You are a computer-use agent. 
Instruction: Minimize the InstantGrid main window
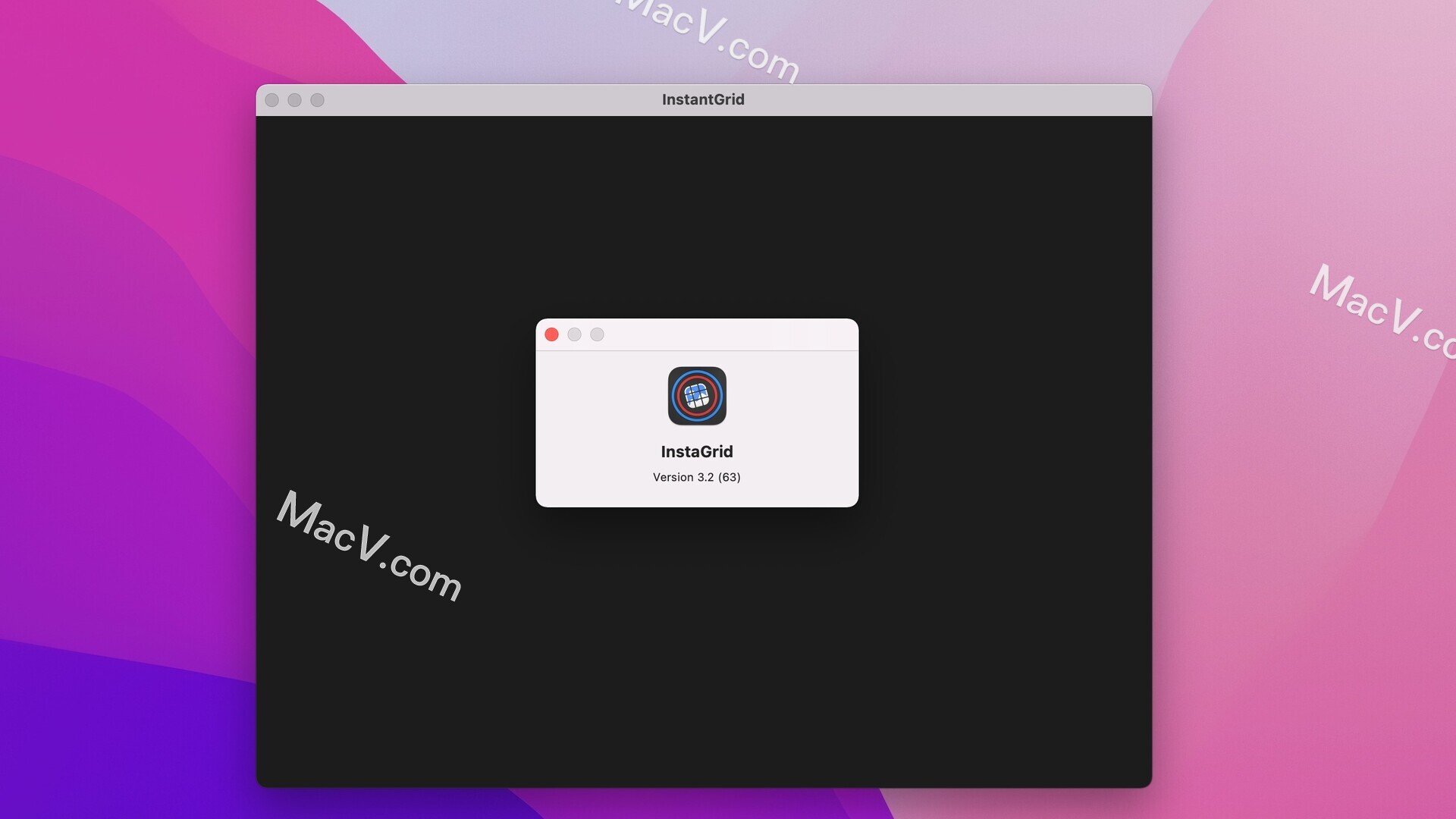coord(295,100)
